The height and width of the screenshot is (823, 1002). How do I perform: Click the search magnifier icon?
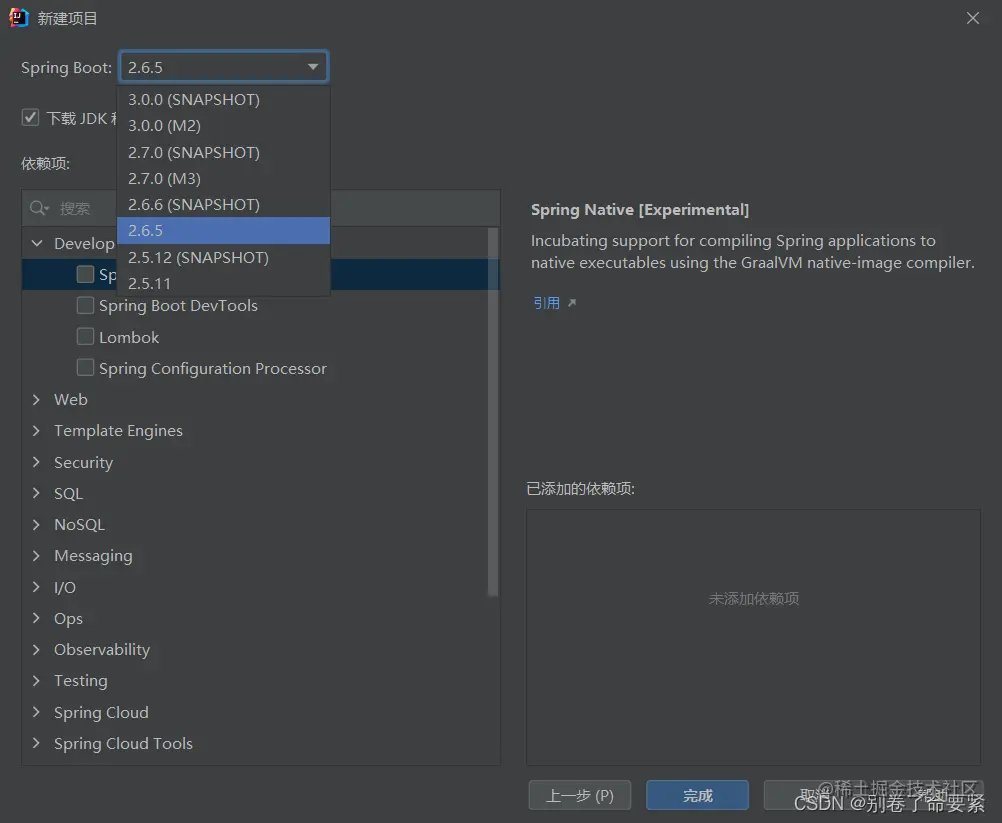click(38, 208)
